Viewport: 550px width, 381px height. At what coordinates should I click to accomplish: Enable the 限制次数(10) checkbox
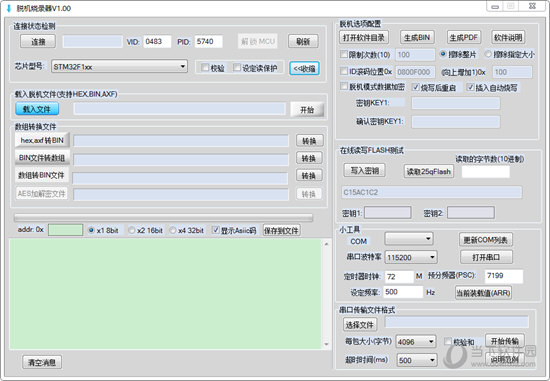(344, 54)
